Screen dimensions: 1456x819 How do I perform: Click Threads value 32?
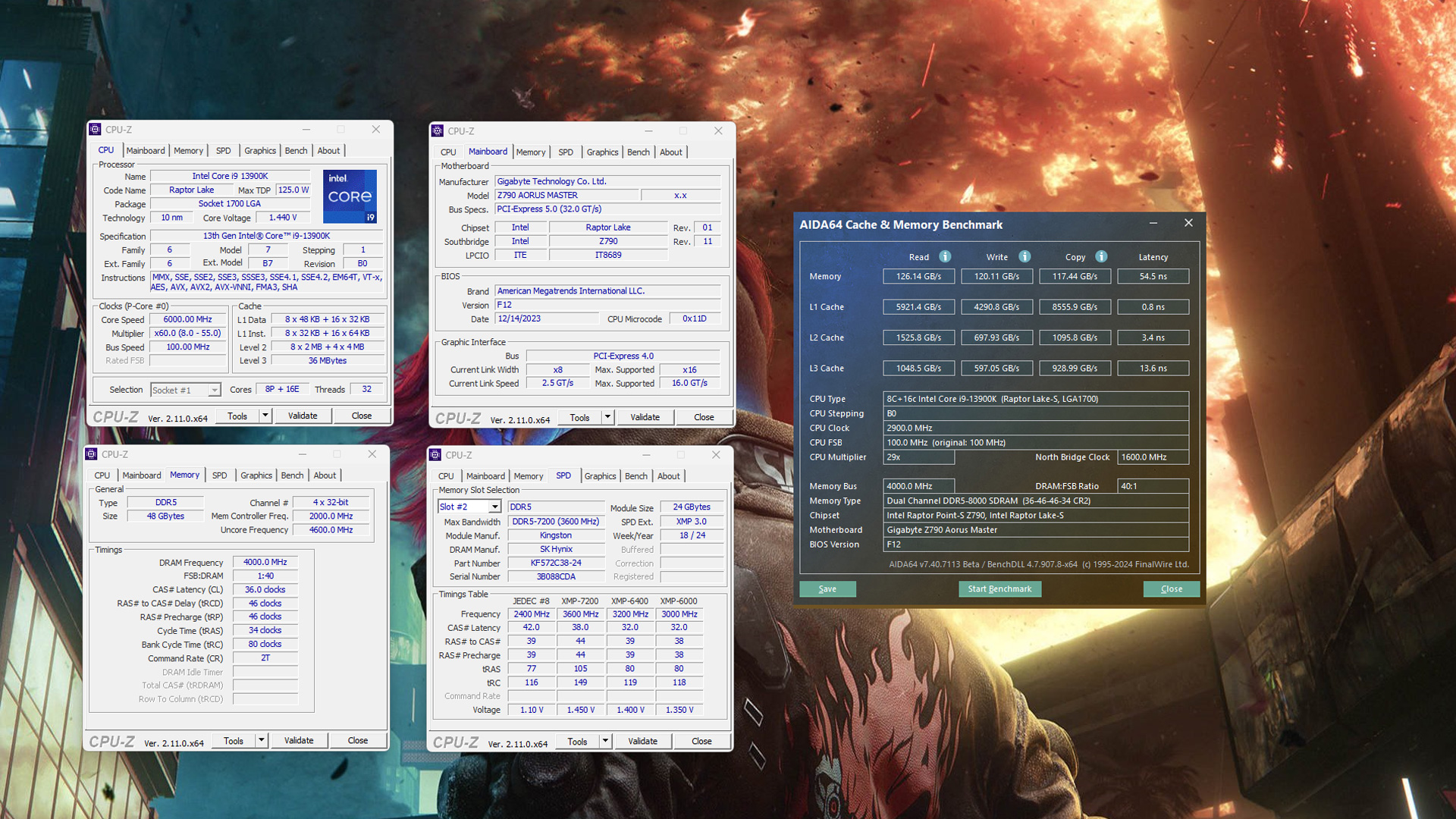366,390
